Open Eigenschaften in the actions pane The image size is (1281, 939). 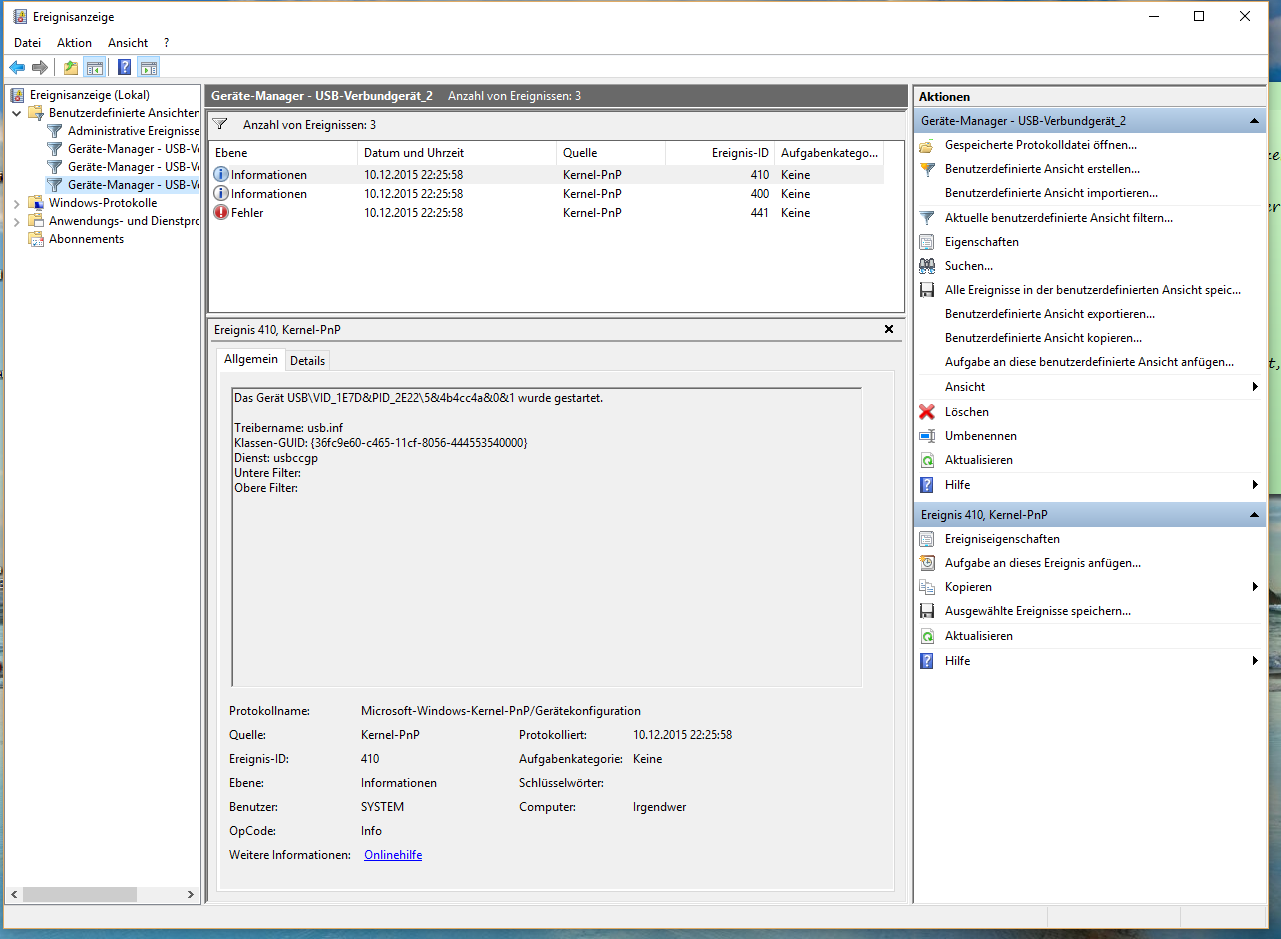[x=981, y=242]
